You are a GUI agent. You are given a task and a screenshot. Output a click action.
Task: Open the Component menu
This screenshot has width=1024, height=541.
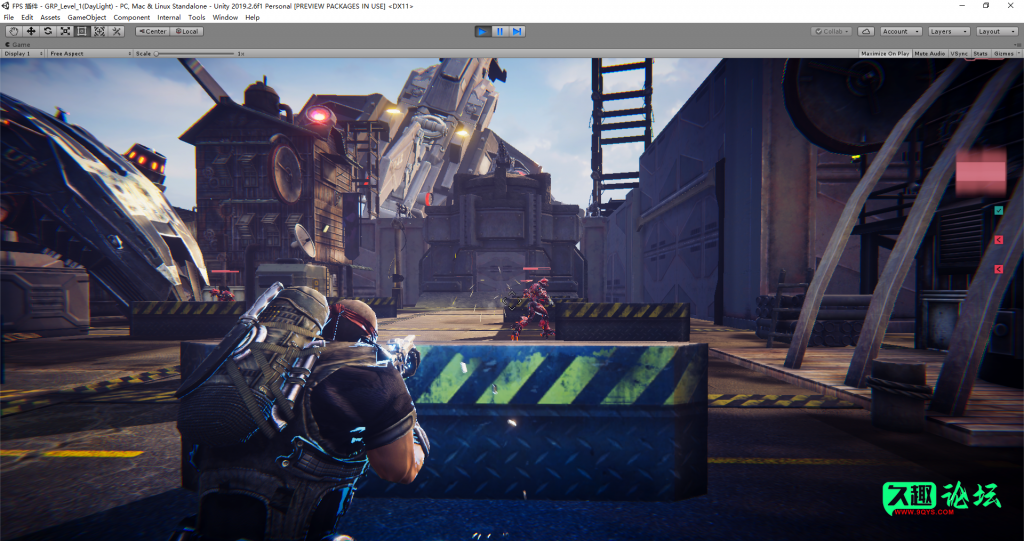coord(131,17)
